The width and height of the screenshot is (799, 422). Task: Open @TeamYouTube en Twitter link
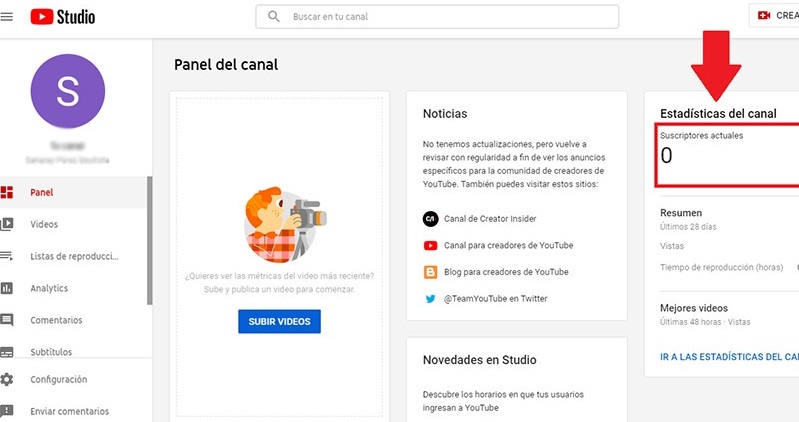[x=495, y=299]
